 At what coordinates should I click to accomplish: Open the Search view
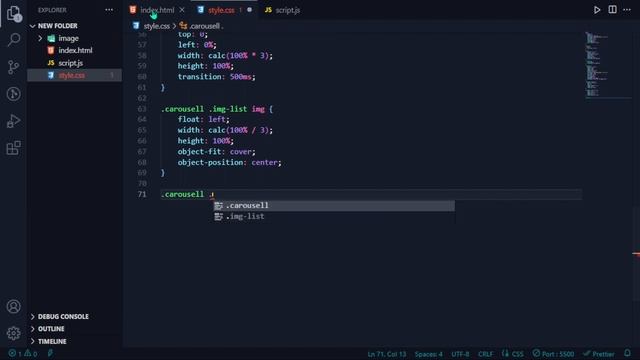(x=13, y=40)
